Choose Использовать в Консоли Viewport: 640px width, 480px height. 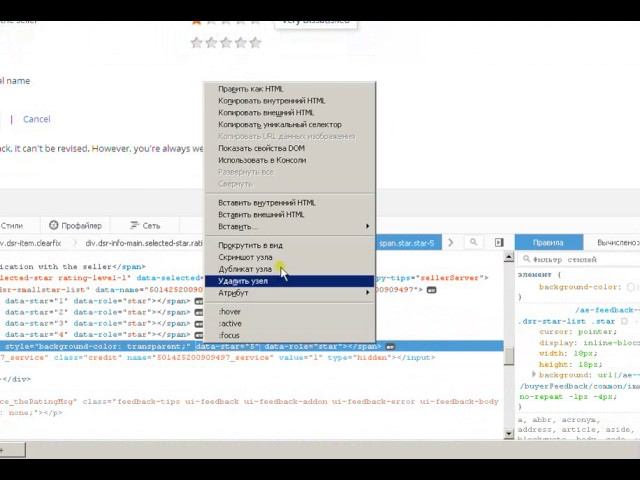coord(289,160)
